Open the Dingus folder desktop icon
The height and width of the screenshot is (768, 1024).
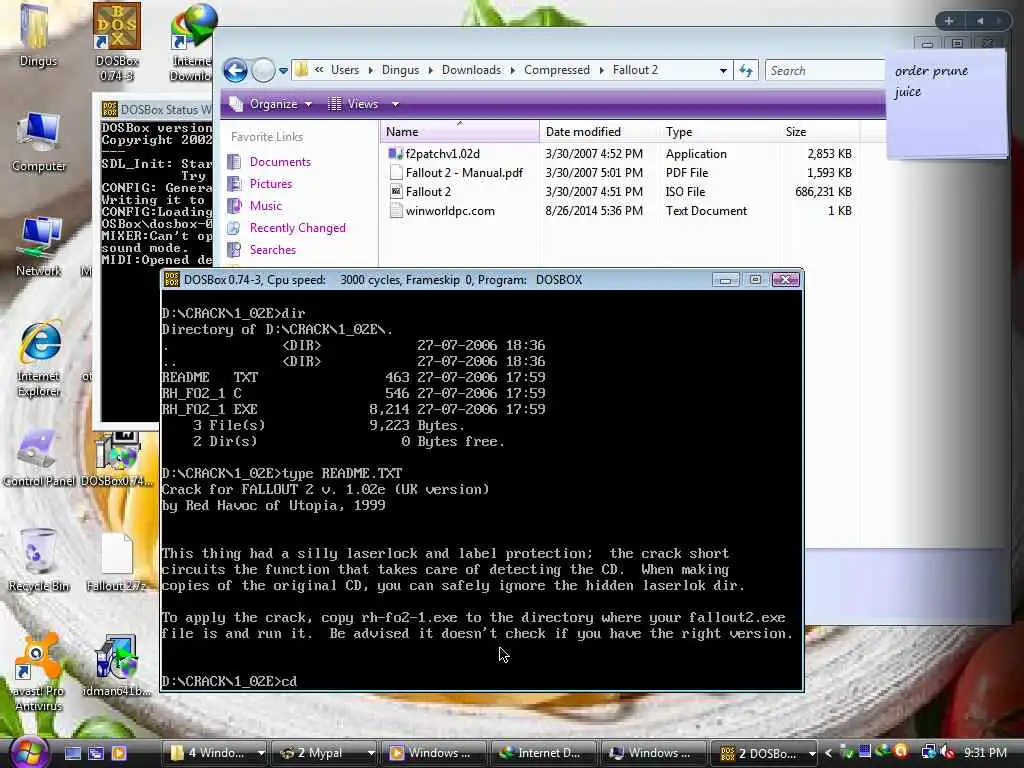pyautogui.click(x=37, y=34)
